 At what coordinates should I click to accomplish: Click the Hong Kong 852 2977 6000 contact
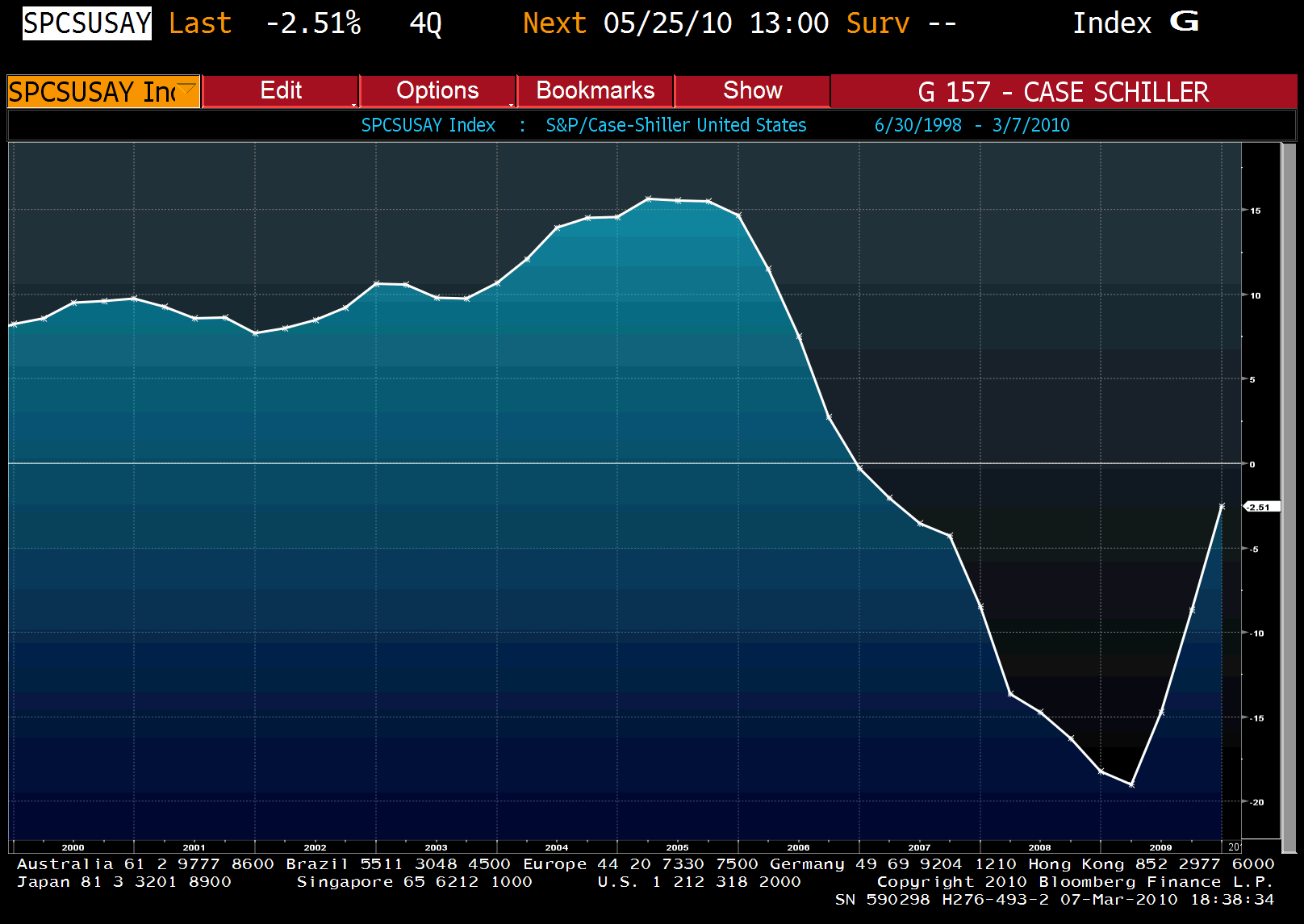pyautogui.click(x=1151, y=864)
